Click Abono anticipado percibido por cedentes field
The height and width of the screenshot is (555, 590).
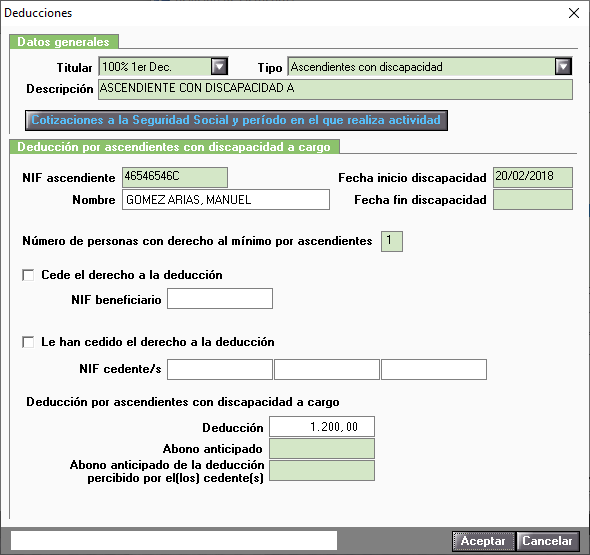tap(322, 470)
